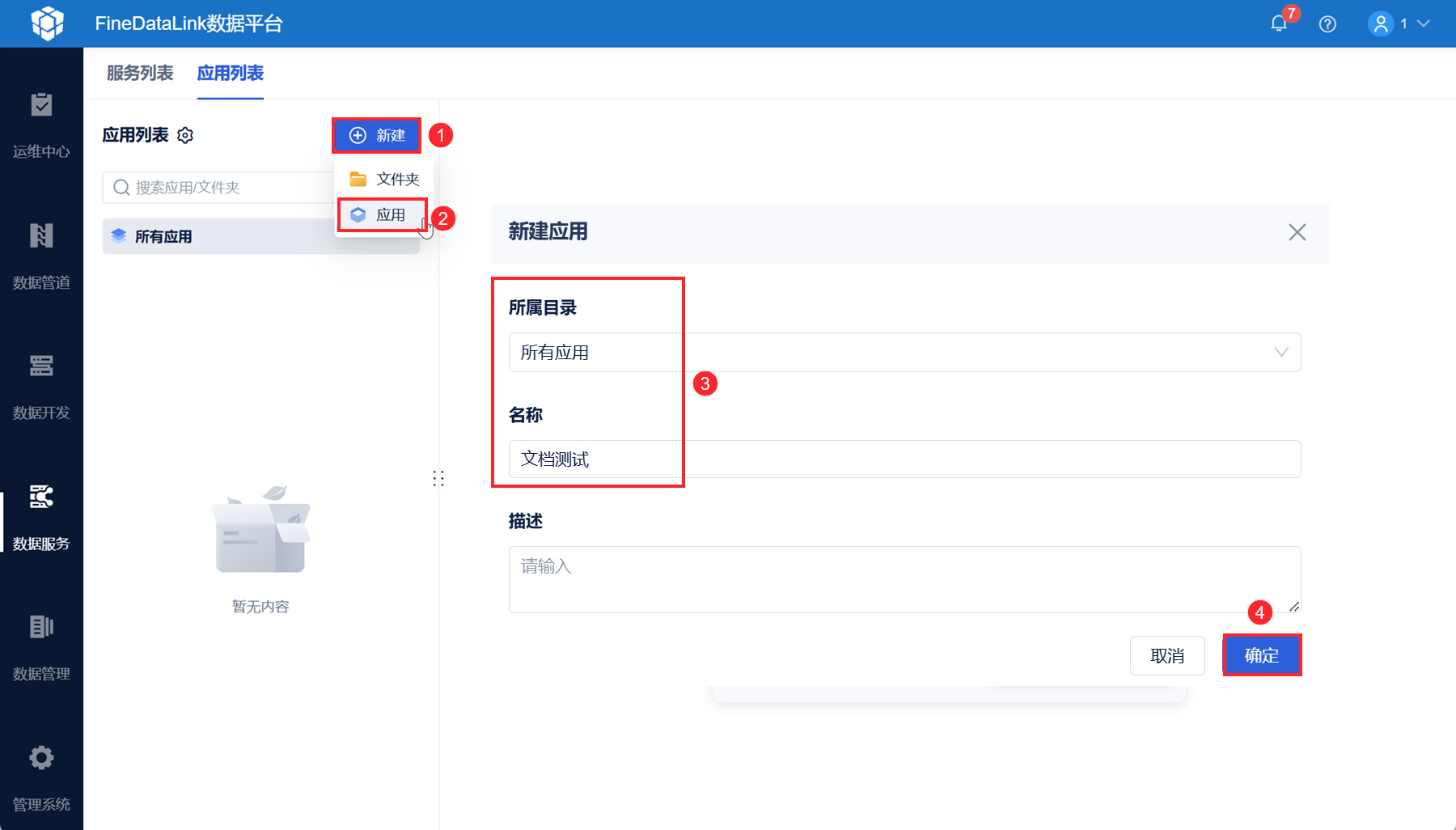1456x830 pixels.
Task: Click the 描述 text area
Action: [x=904, y=579]
